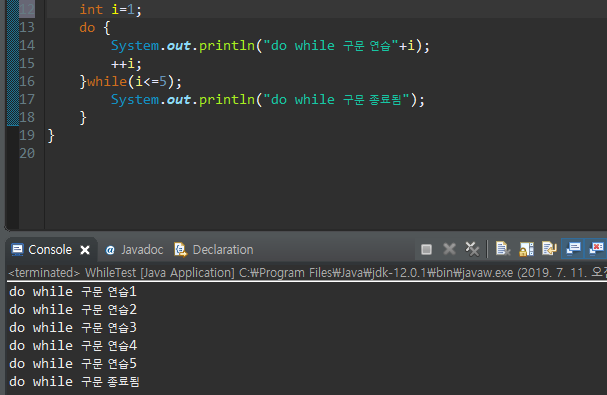
Task: Toggle show console when standard error changes
Action: [596, 249]
